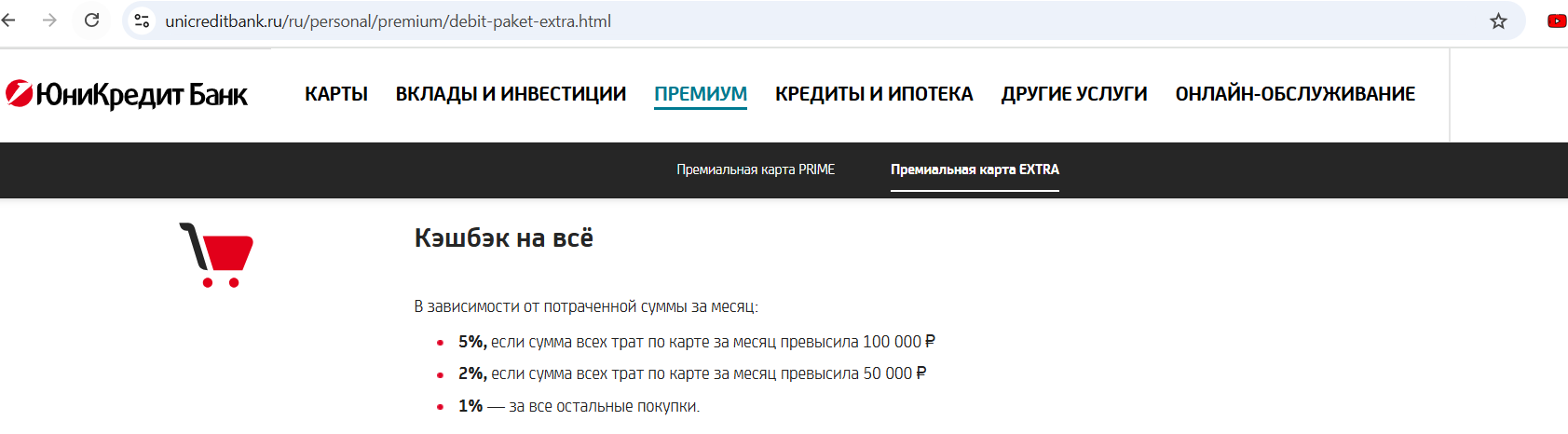Image resolution: width=1568 pixels, height=434 pixels.
Task: Click the browser back arrow
Action: (x=8, y=20)
